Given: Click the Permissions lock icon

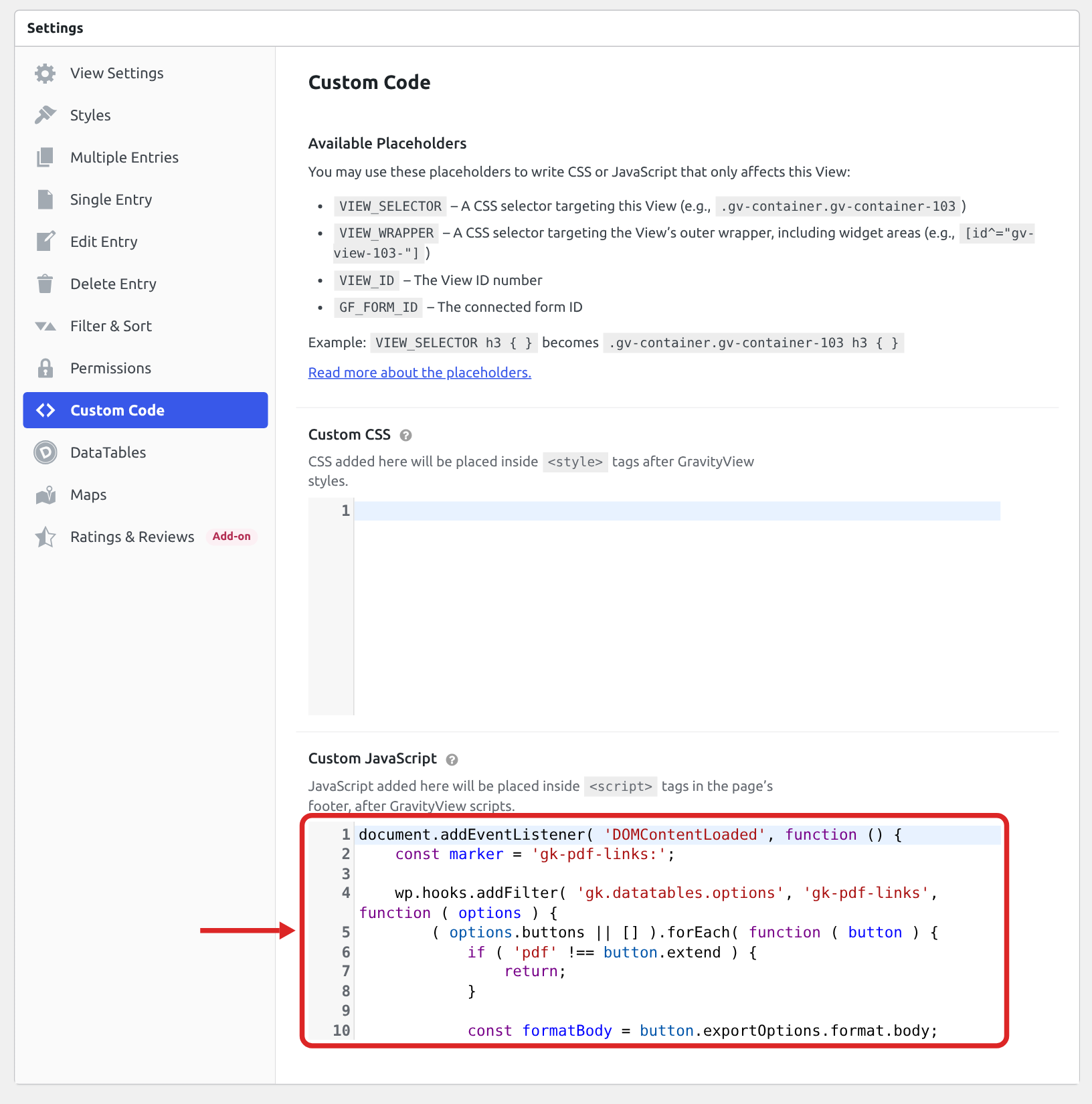Looking at the screenshot, I should (x=45, y=368).
